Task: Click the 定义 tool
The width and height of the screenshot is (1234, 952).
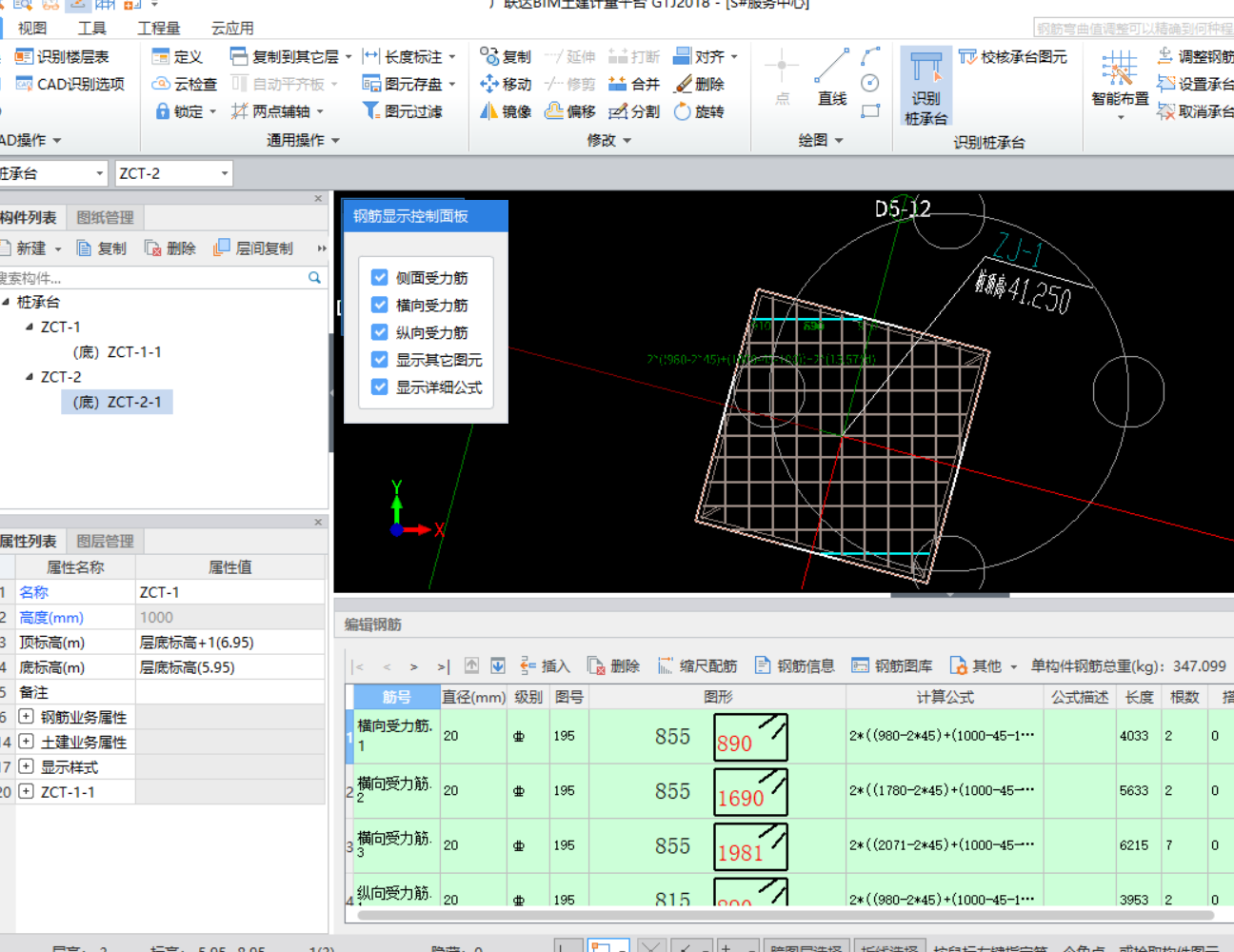Action: (x=177, y=56)
